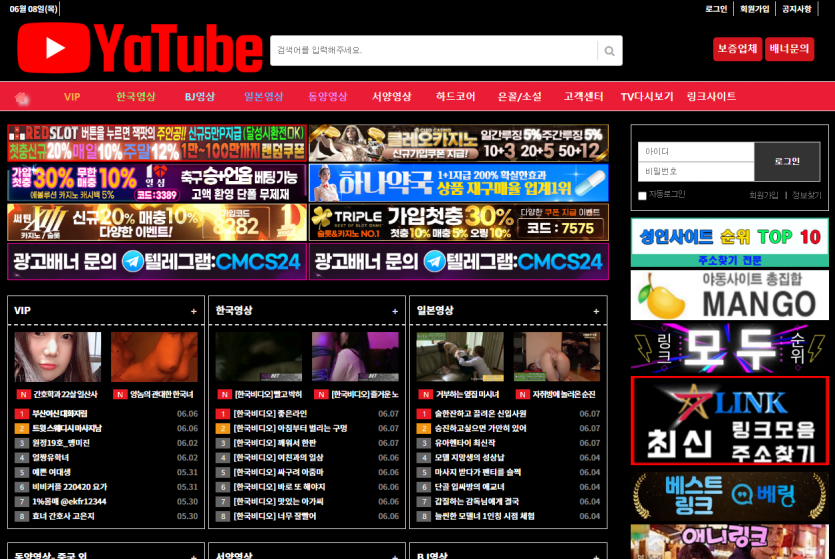Click the search magnifier icon
This screenshot has height=559, width=835.
pos(610,51)
